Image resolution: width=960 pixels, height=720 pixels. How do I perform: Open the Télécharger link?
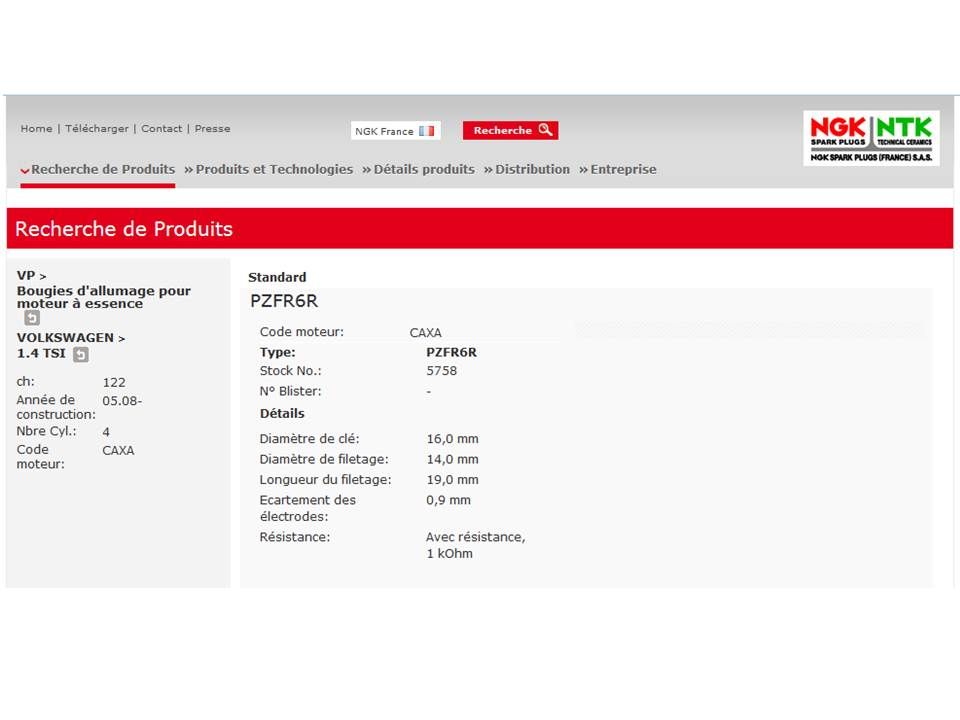tap(97, 129)
